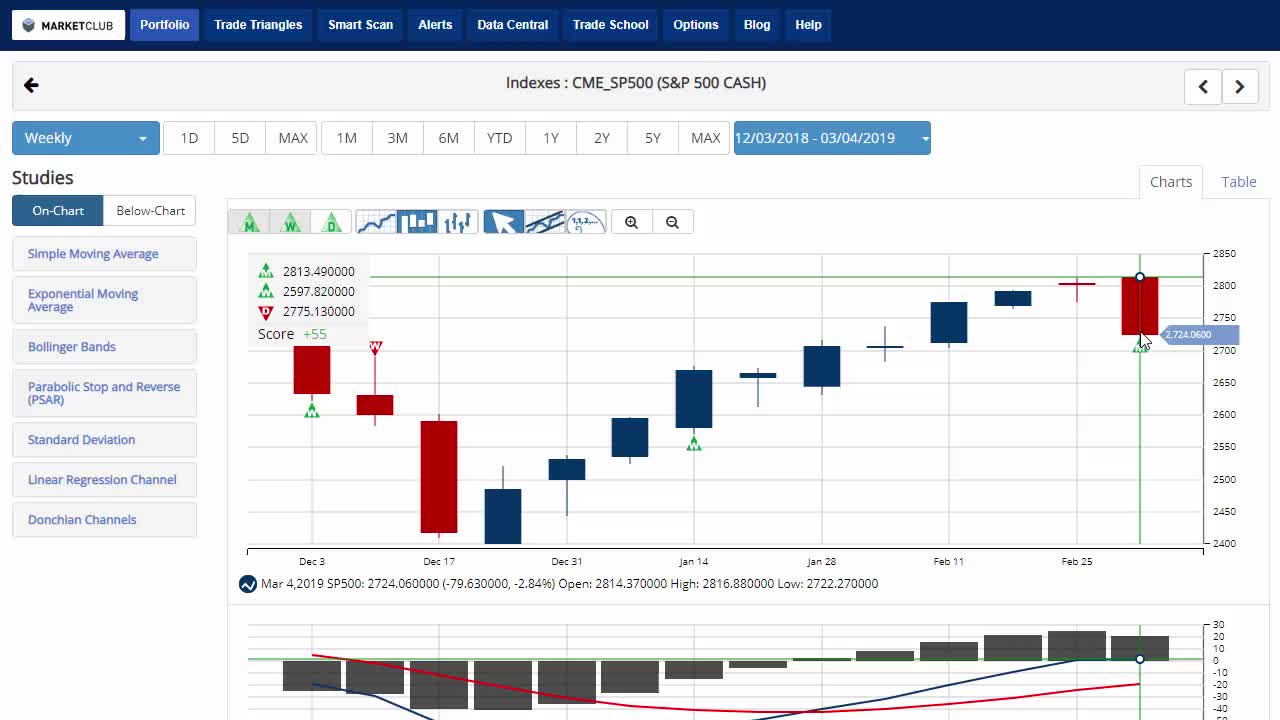Select MAX next to 5Y
The width and height of the screenshot is (1280, 720).
coord(705,138)
